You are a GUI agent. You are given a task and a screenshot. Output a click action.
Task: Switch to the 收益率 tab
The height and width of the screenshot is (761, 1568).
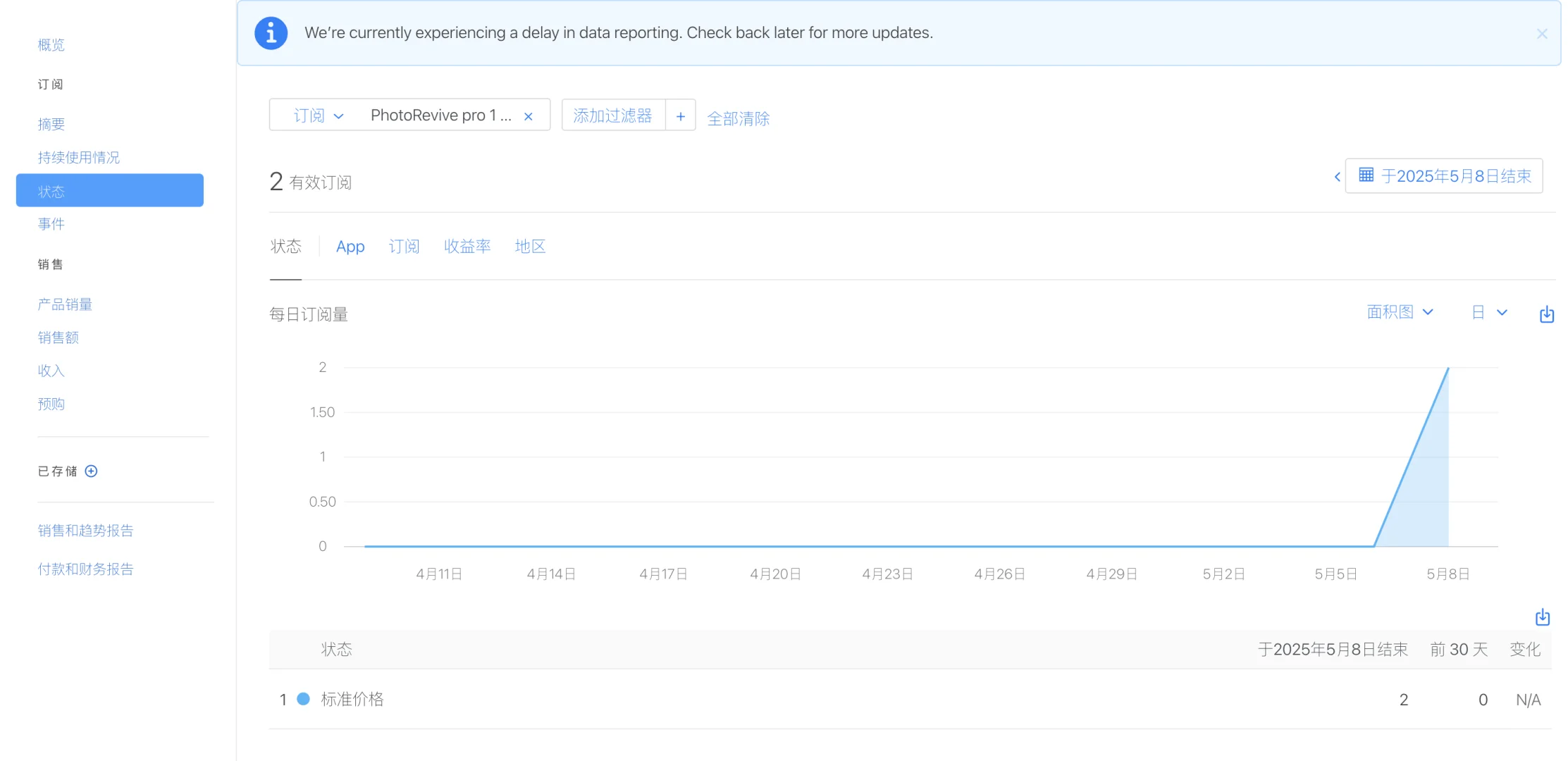coord(467,247)
